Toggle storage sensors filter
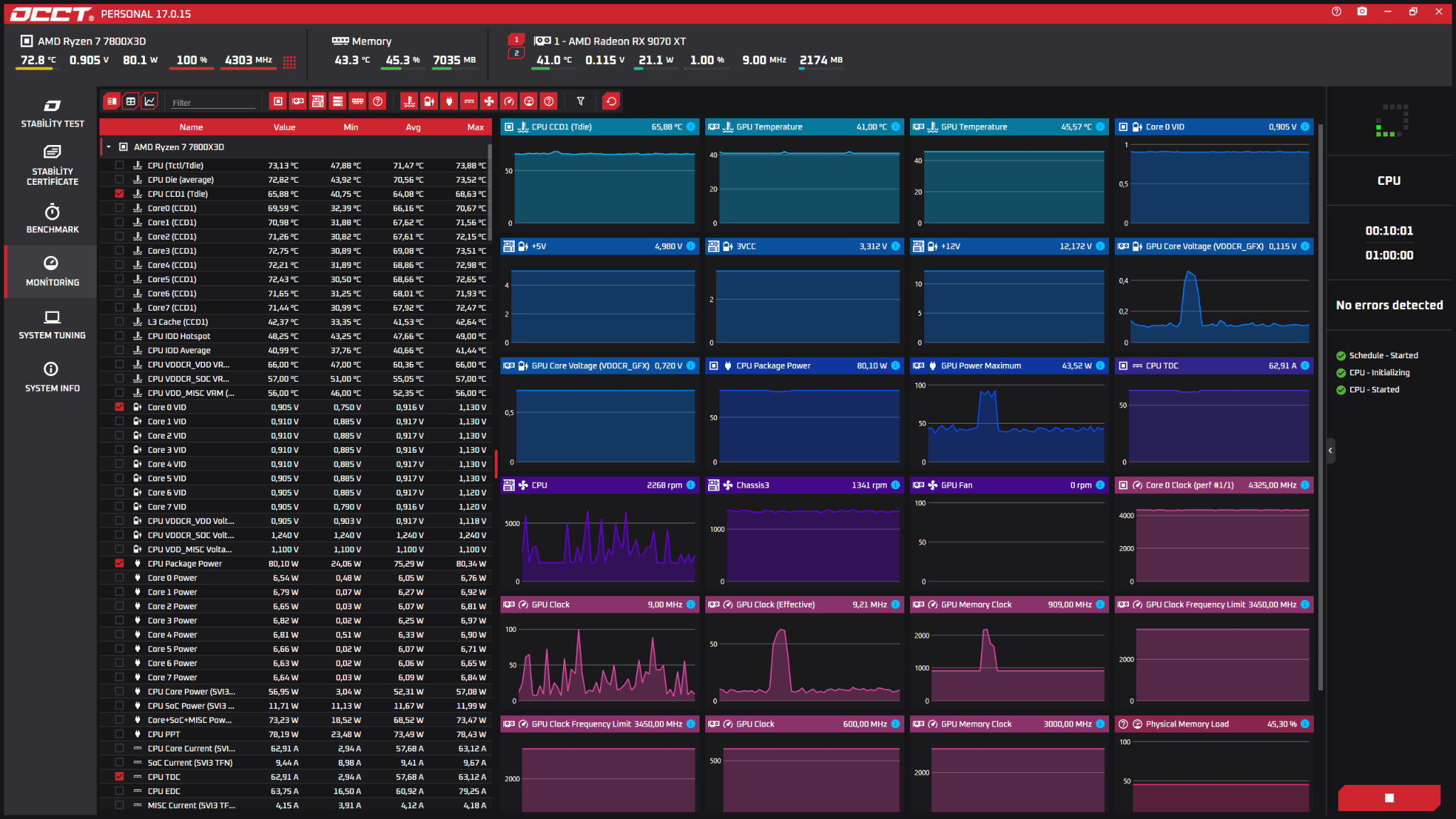Viewport: 1456px width, 819px height. pyautogui.click(x=338, y=102)
